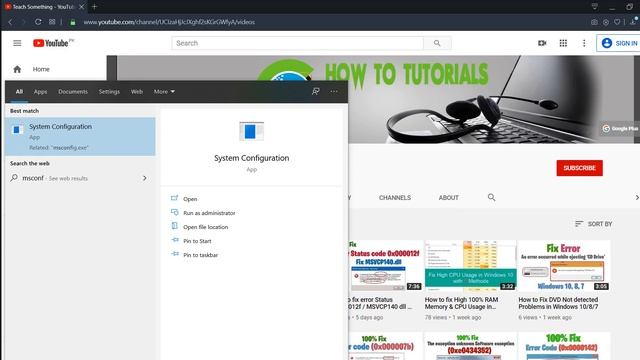Screen dimensions: 640x360
Task: Open search panel ellipsis options
Action: click(334, 91)
